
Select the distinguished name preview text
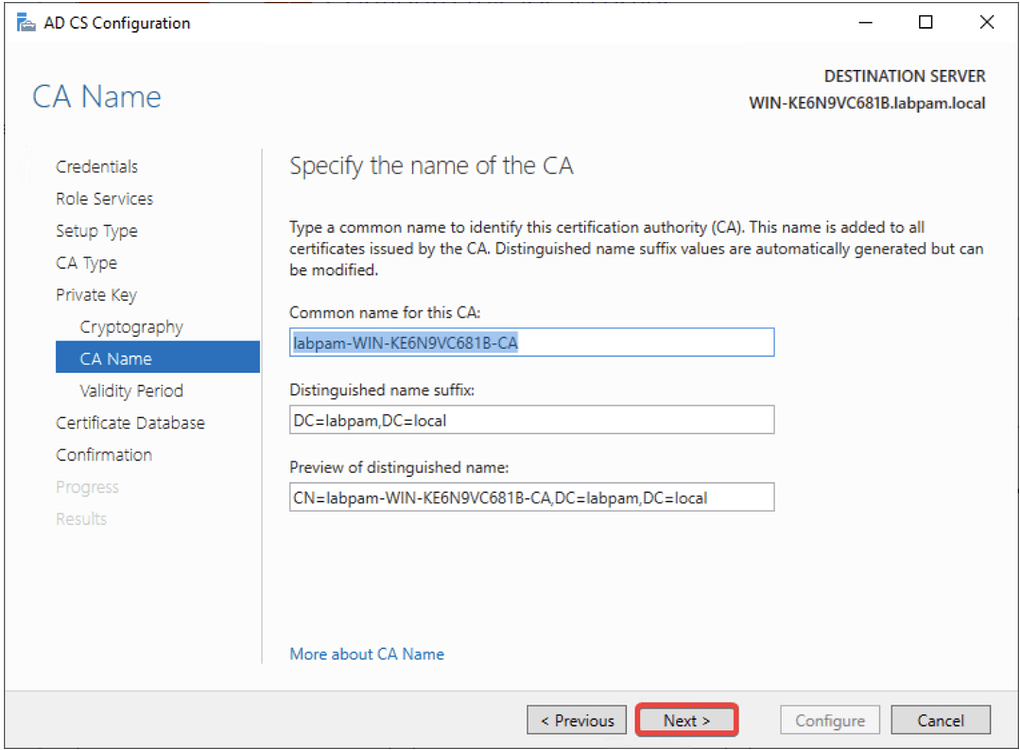[531, 497]
